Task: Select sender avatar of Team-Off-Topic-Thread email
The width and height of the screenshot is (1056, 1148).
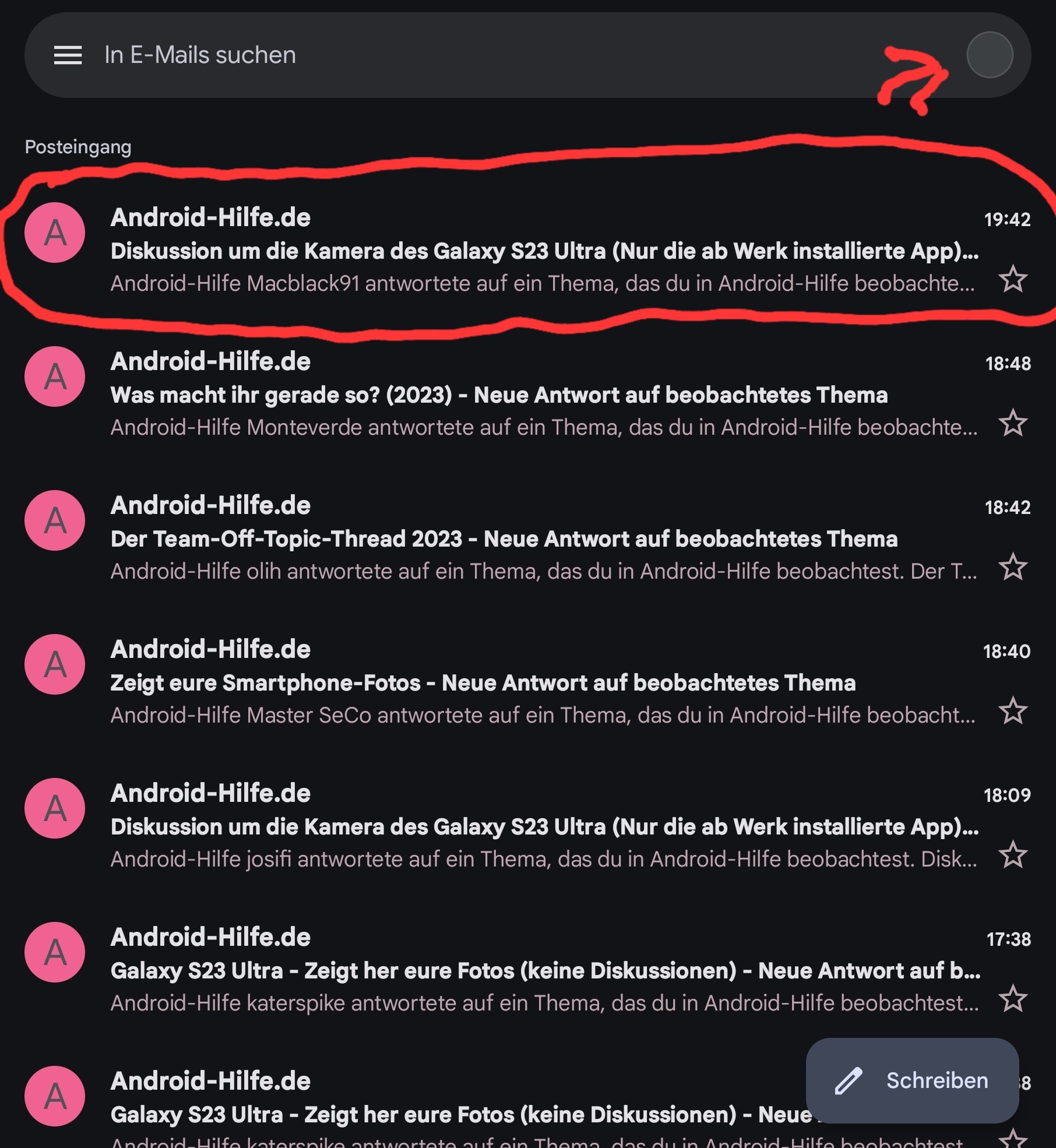Action: pyautogui.click(x=55, y=520)
